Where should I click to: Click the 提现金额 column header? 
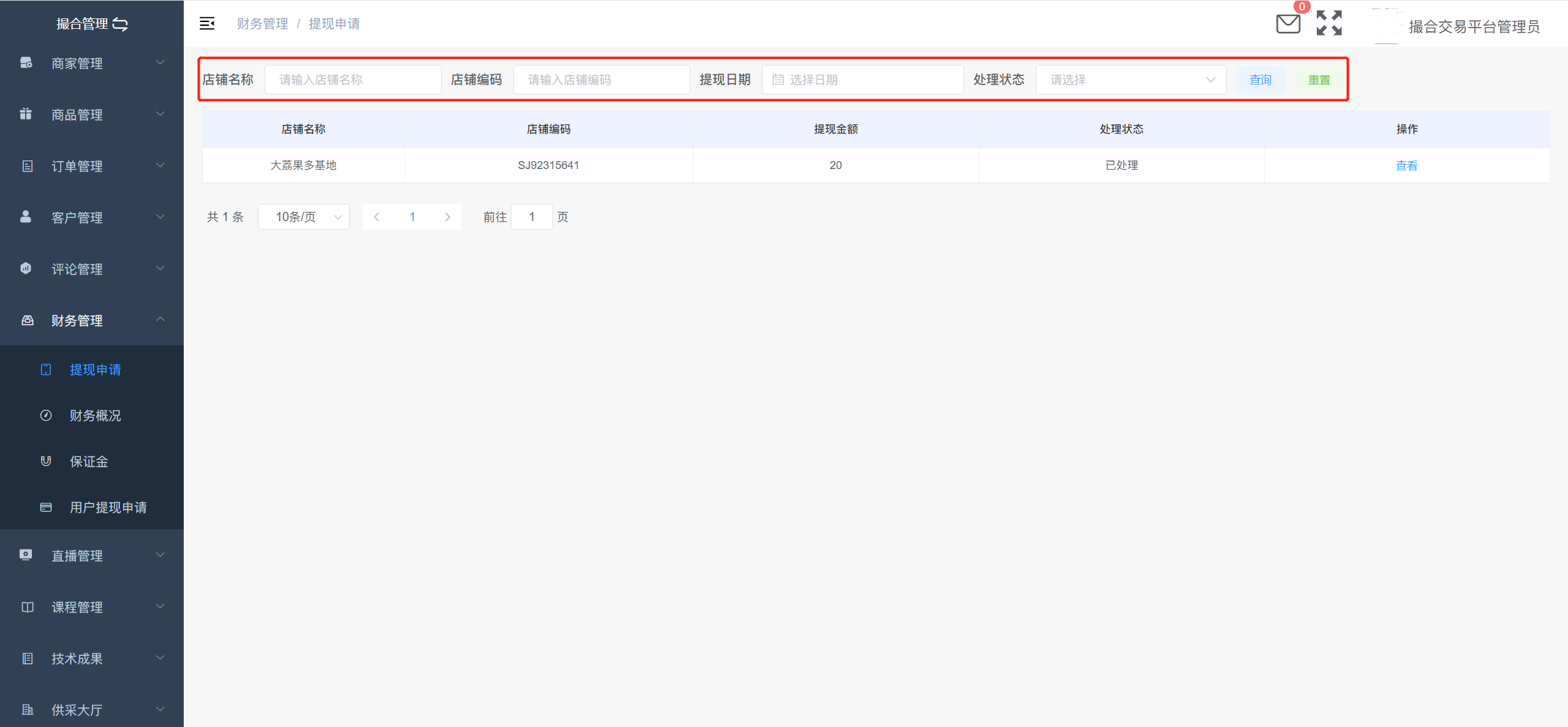[835, 129]
